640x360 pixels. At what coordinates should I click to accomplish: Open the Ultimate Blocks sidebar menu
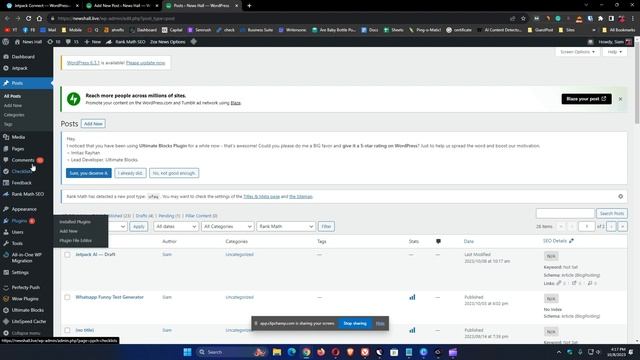(27, 310)
